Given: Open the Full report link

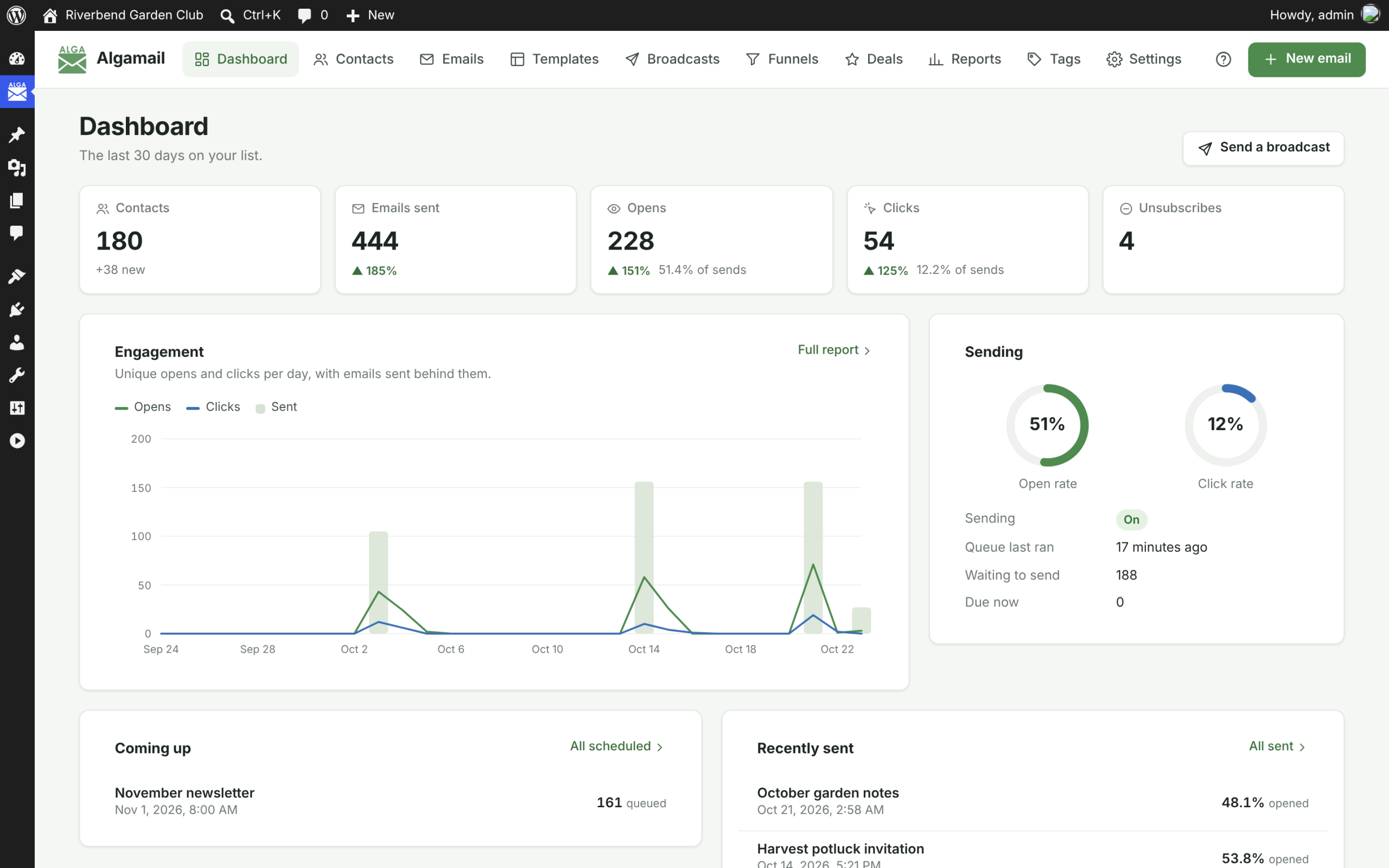Looking at the screenshot, I should click(x=834, y=350).
